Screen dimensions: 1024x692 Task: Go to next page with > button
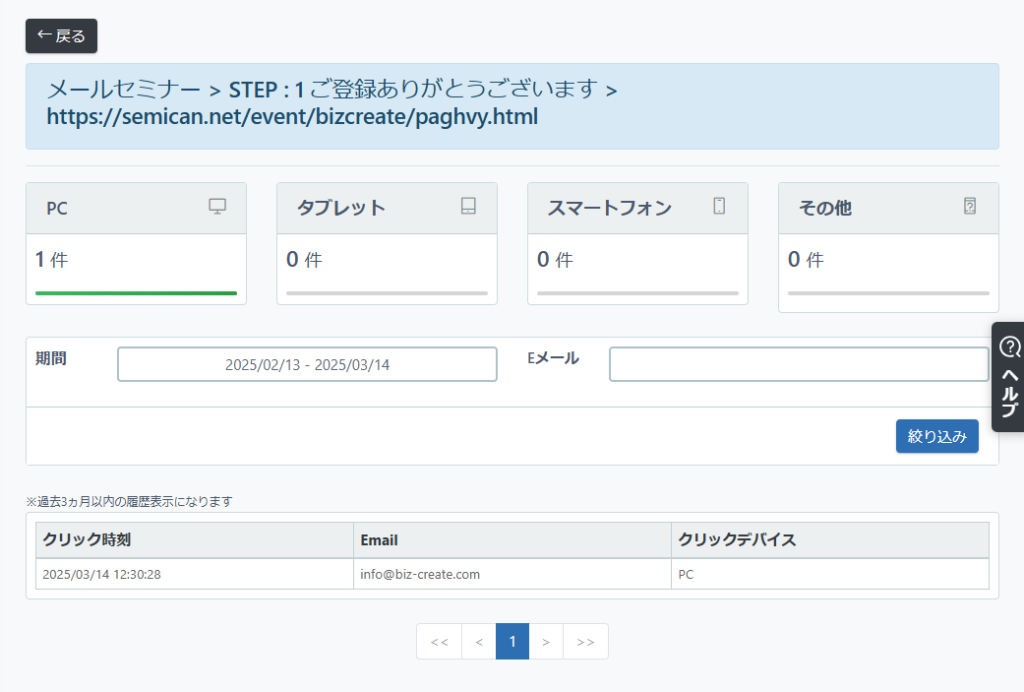[x=546, y=642]
